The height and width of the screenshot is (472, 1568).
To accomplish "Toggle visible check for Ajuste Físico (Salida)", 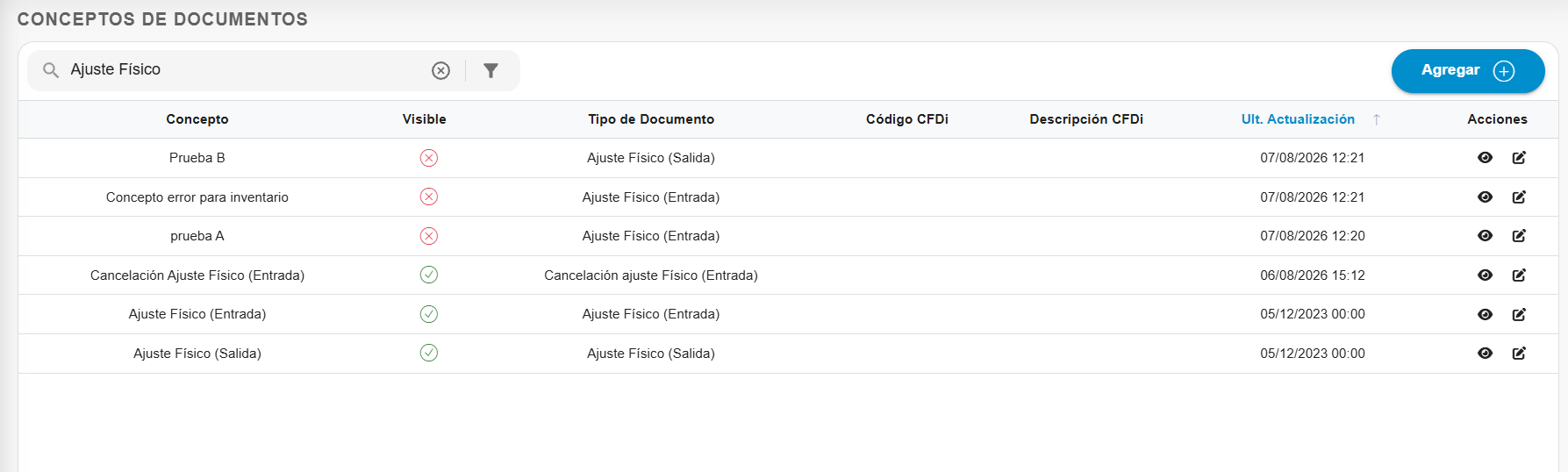I will [x=428, y=353].
